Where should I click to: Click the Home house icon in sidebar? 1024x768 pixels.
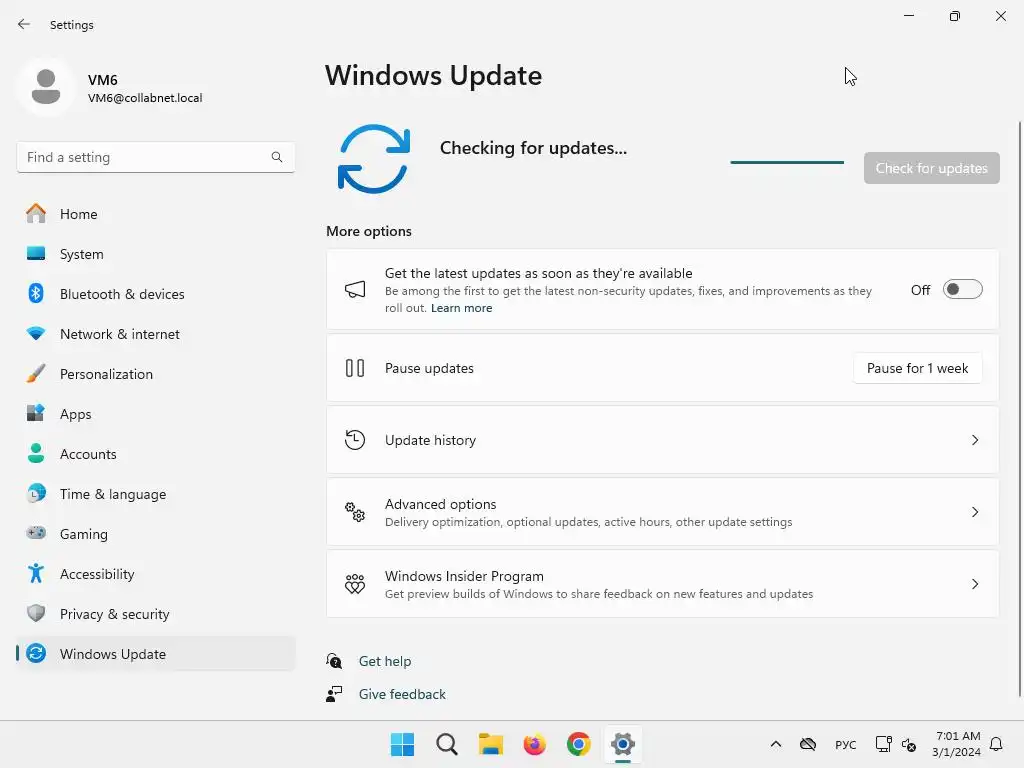coord(36,214)
